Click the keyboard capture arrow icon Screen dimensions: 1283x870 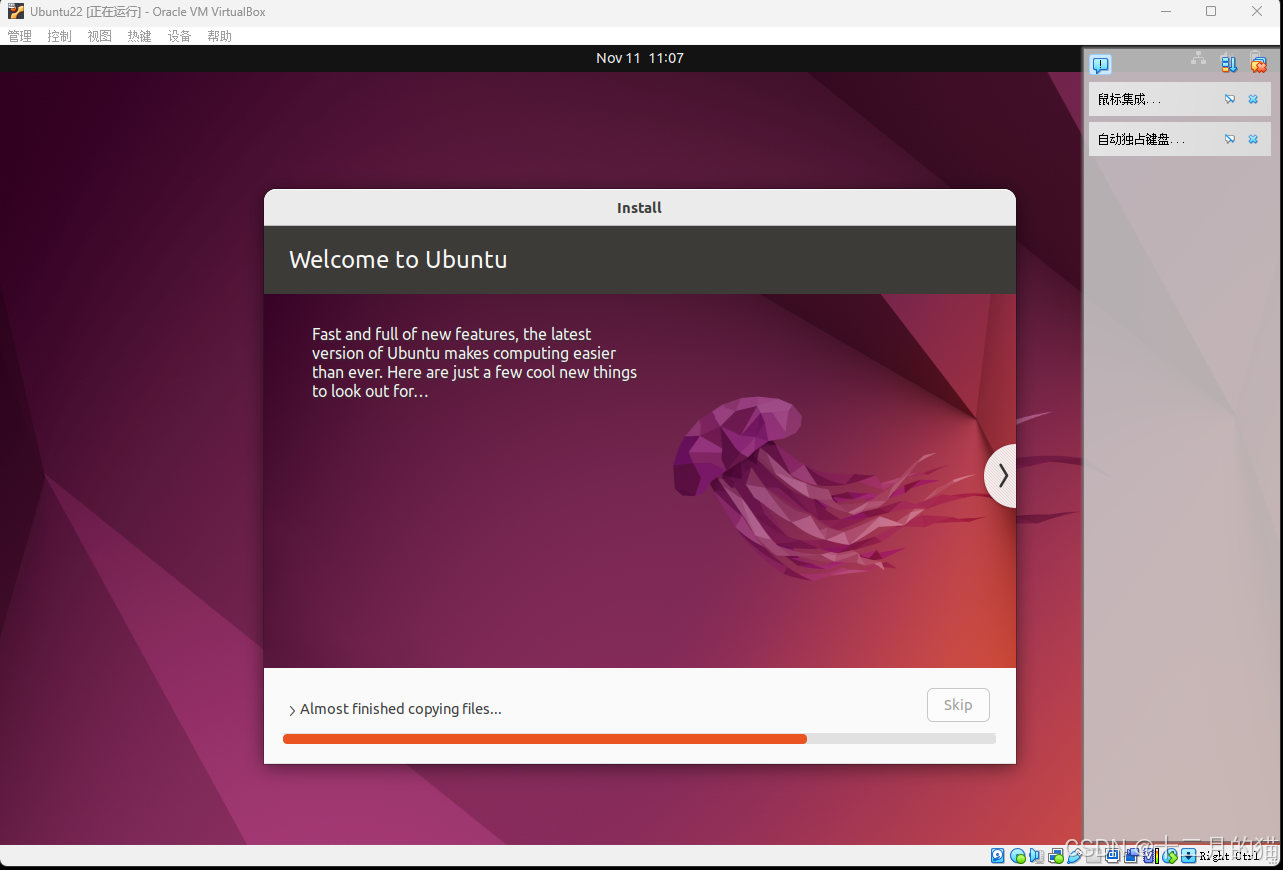point(1188,856)
